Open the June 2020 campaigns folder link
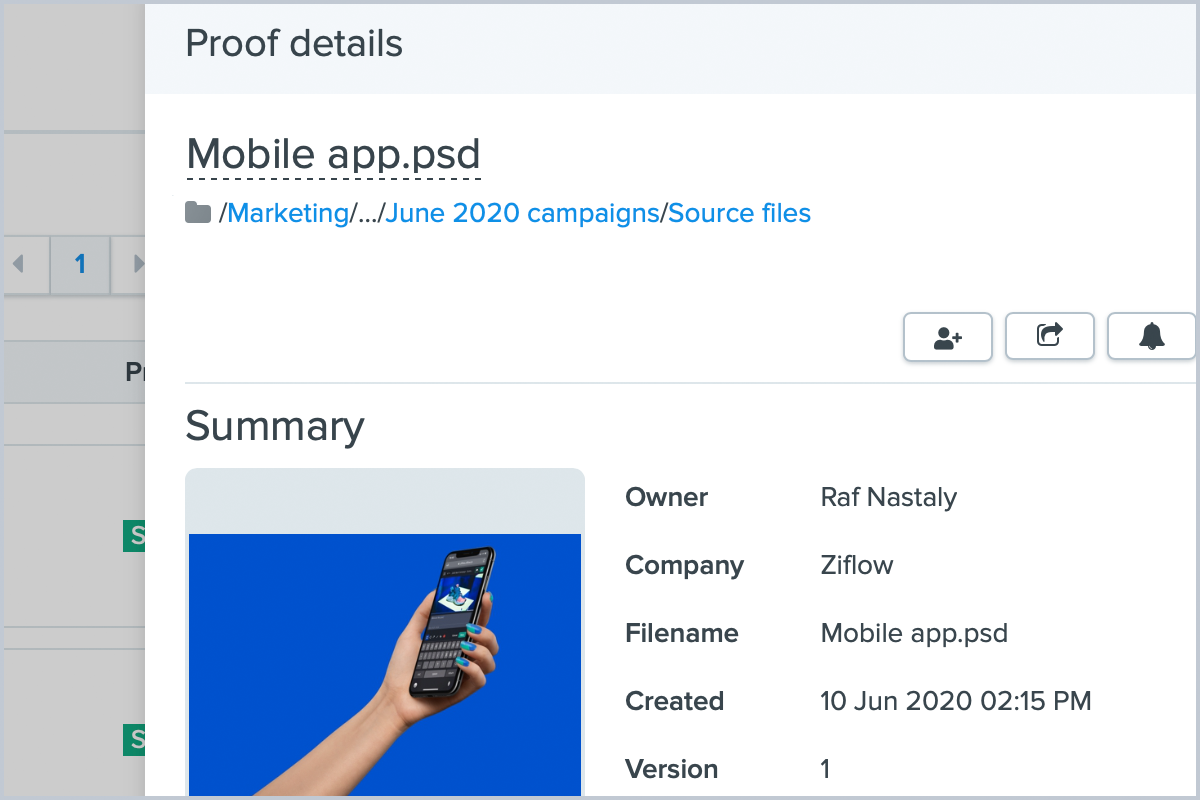 coord(522,213)
